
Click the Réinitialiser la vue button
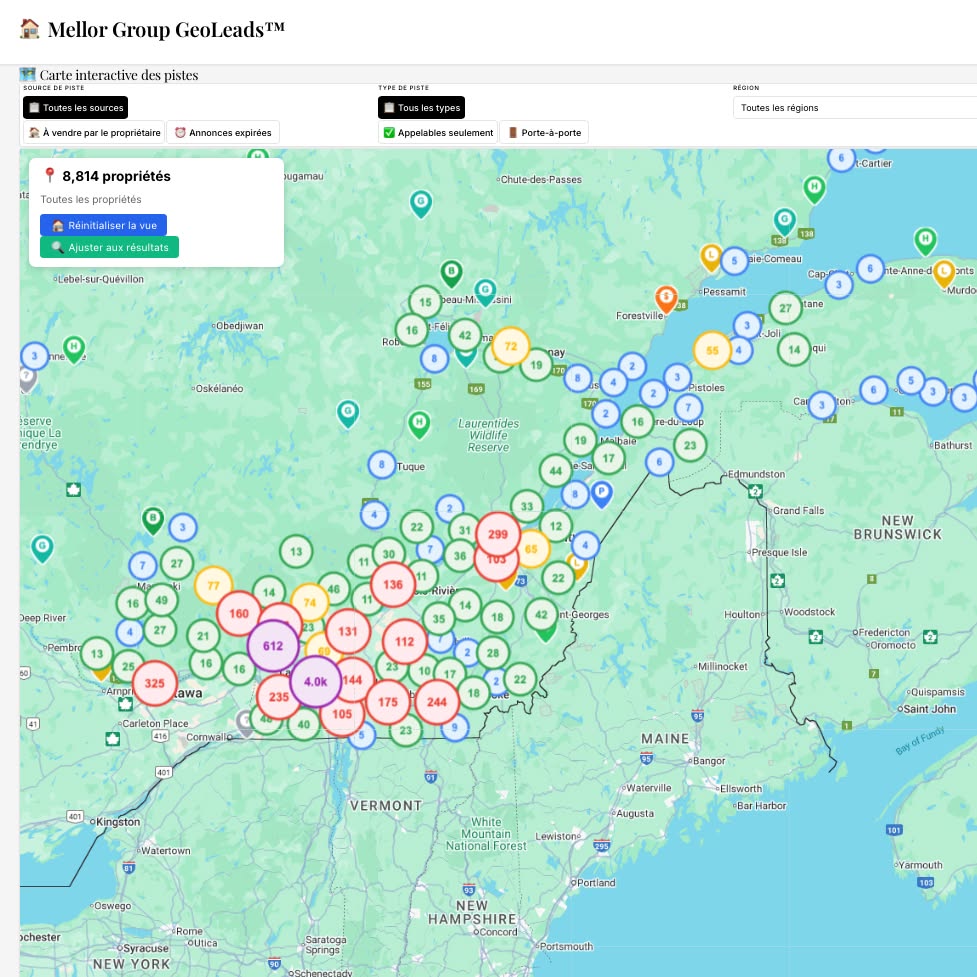[103, 225]
